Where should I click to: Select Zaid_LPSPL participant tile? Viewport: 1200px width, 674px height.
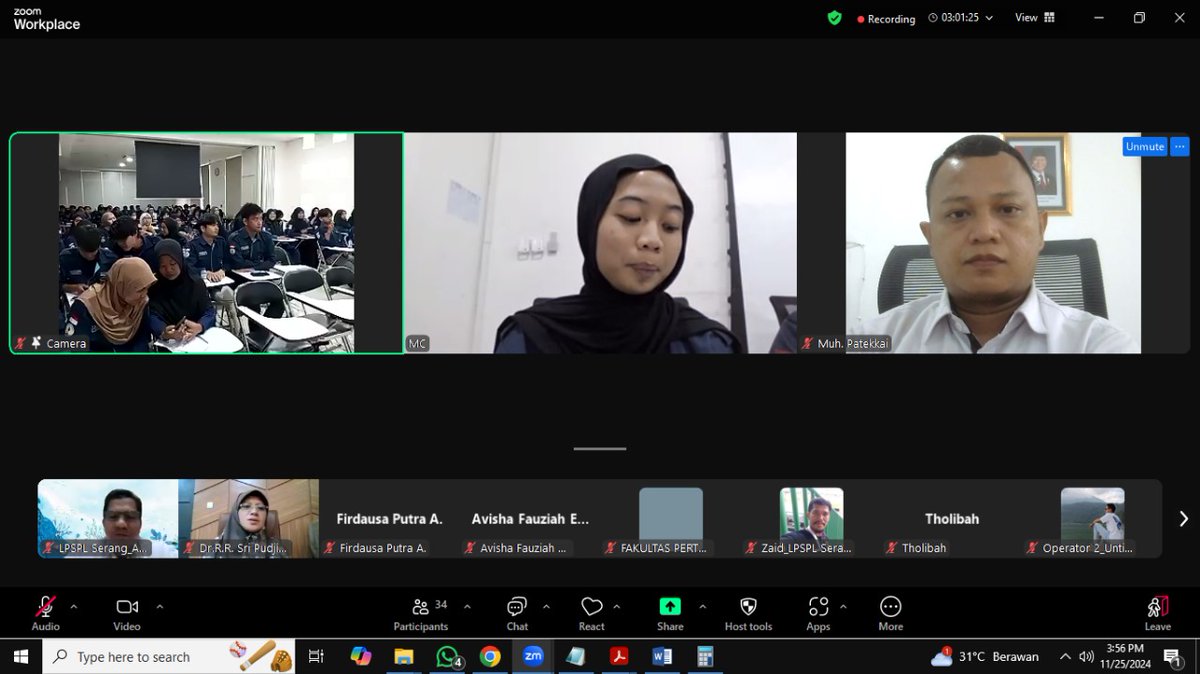tap(811, 518)
